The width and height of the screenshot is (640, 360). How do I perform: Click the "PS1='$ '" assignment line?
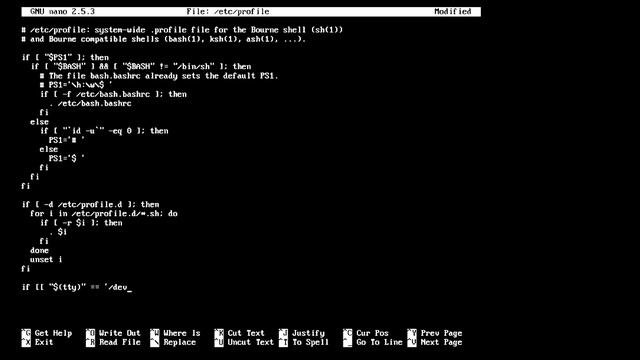pyautogui.click(x=67, y=158)
